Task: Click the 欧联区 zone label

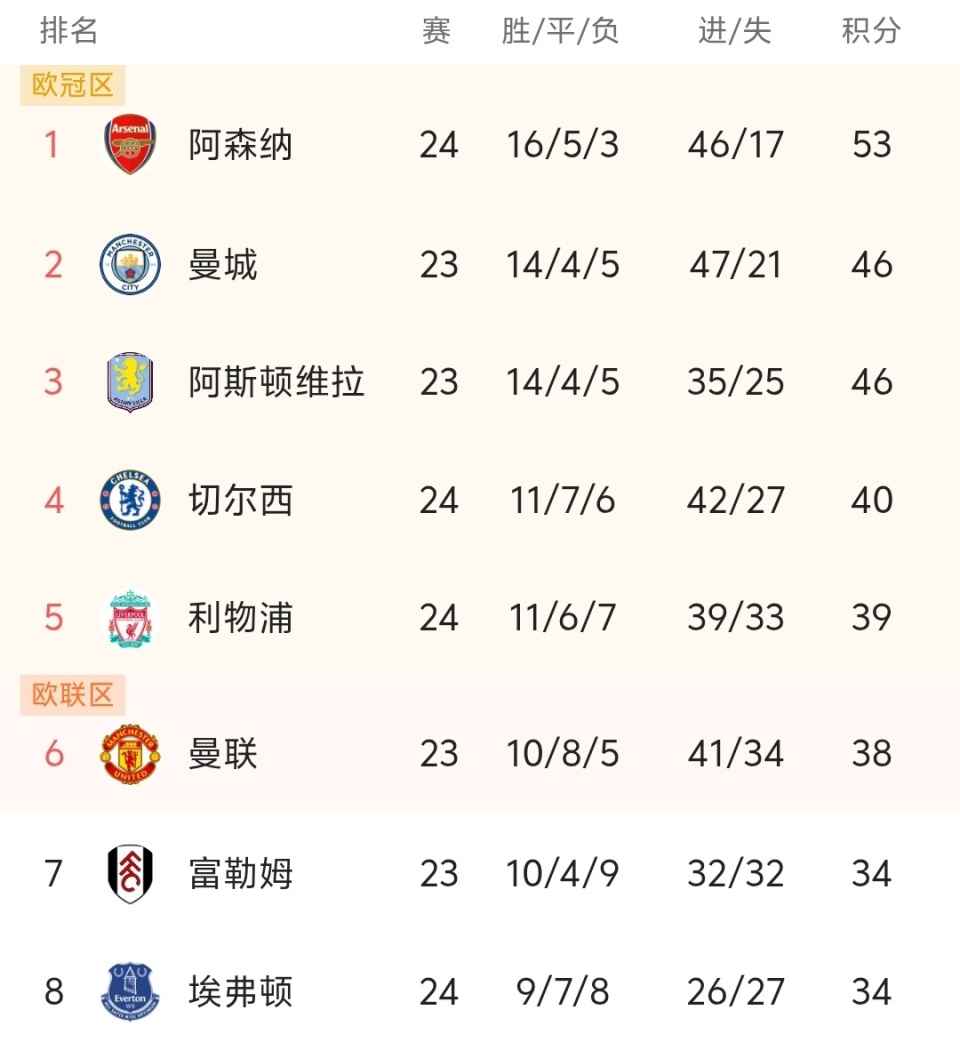Action: (x=73, y=694)
